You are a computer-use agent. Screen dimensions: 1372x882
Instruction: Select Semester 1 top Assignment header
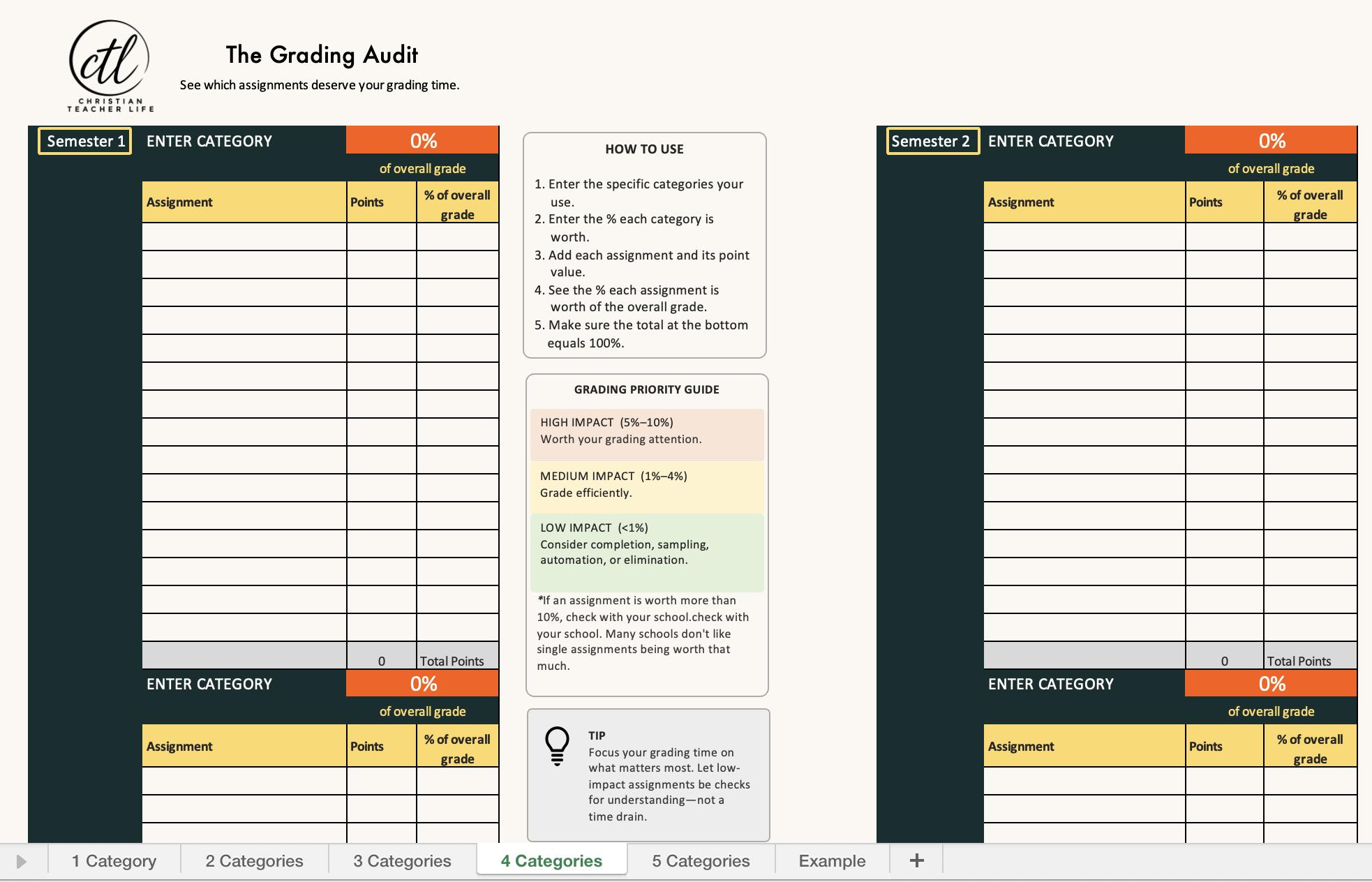244,202
